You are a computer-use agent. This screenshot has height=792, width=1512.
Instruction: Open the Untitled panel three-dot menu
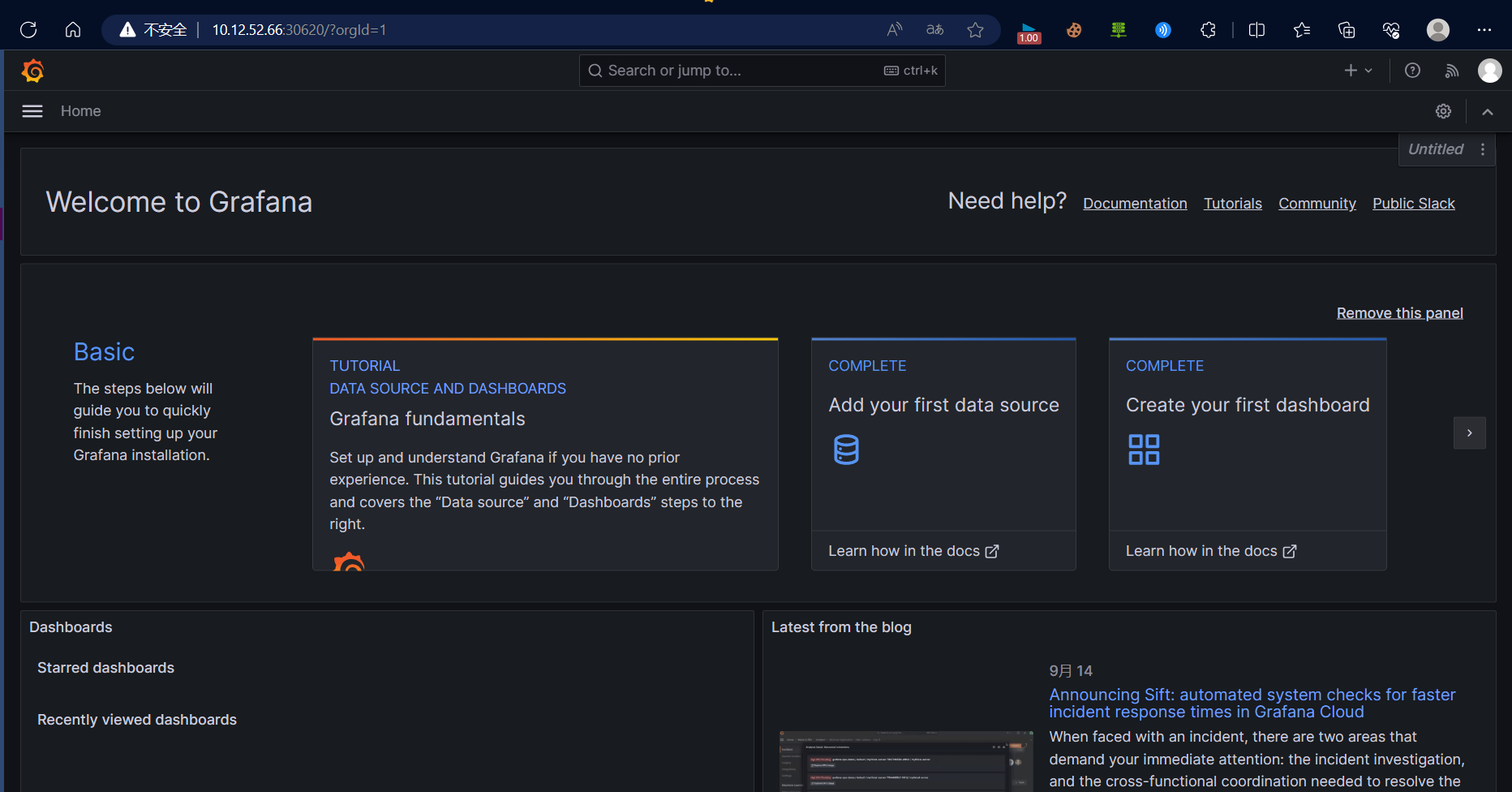[x=1483, y=149]
